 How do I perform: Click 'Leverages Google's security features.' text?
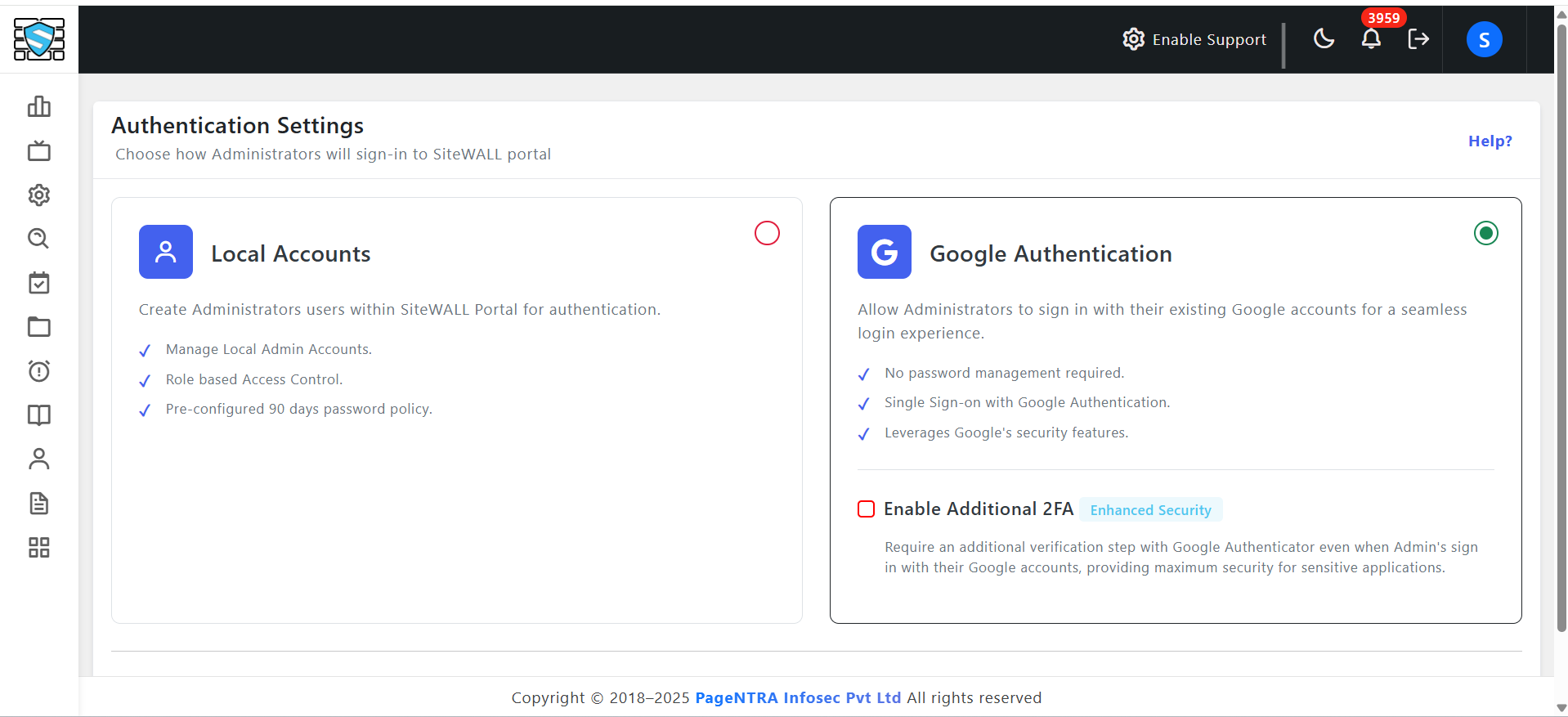click(x=1006, y=432)
